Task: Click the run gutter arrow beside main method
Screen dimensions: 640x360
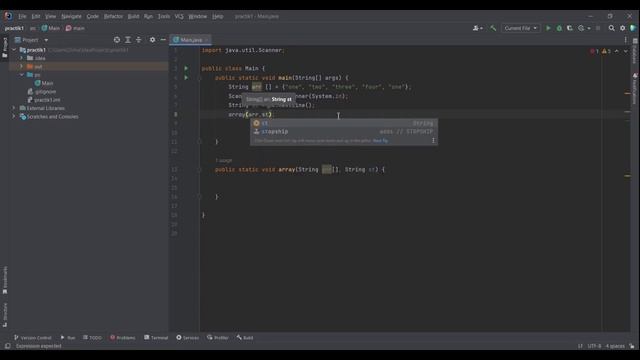Action: 186,78
